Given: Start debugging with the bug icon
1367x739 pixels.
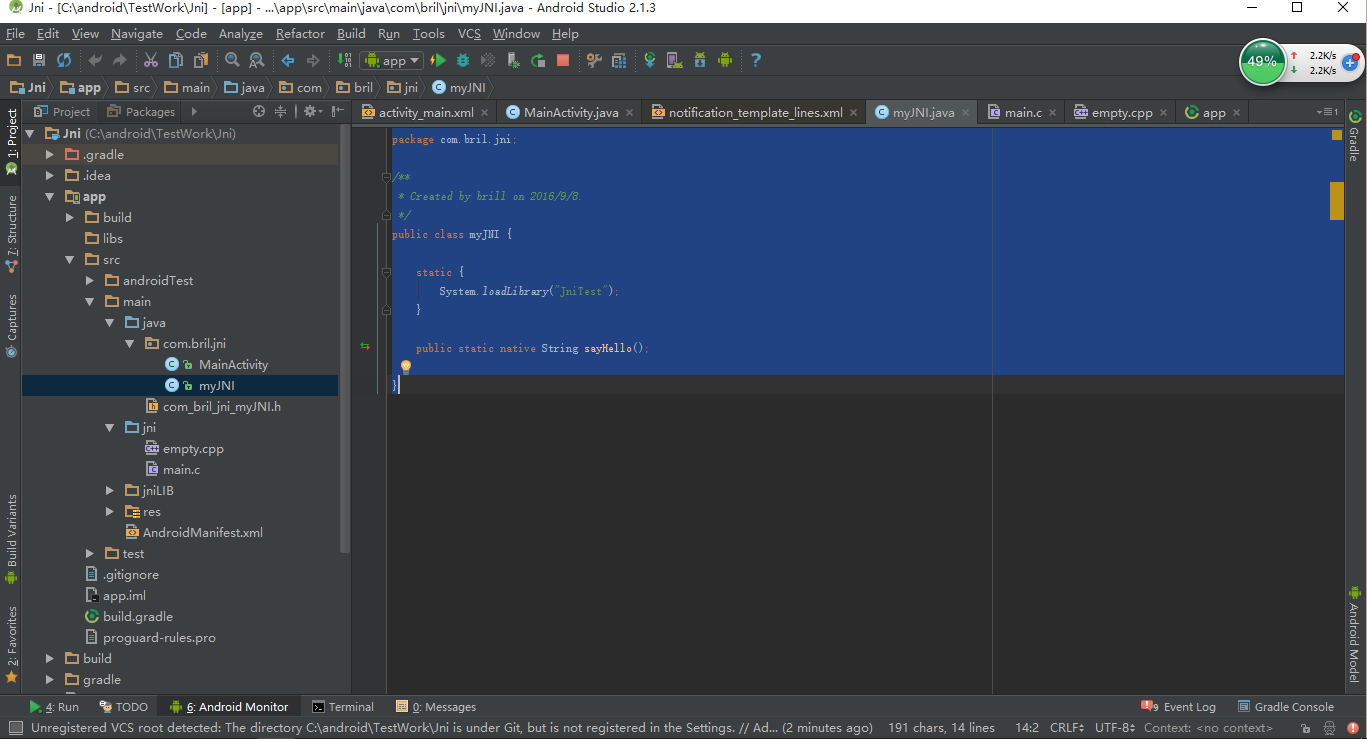Looking at the screenshot, I should (464, 60).
